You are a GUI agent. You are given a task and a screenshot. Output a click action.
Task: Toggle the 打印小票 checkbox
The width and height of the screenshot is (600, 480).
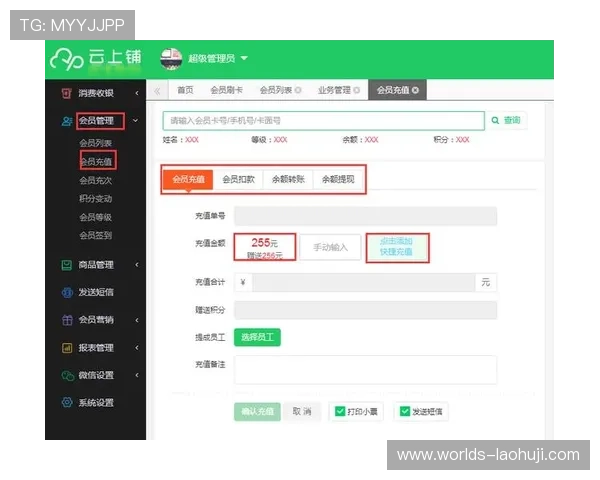coord(339,411)
